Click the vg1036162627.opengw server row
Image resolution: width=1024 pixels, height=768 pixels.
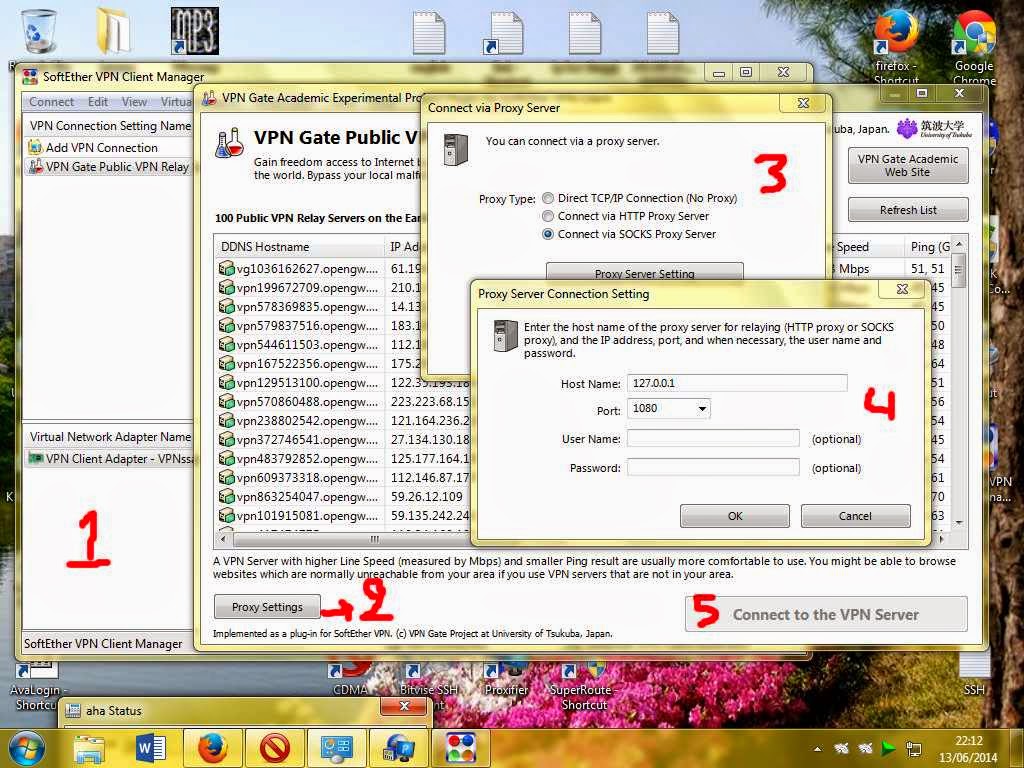click(299, 268)
